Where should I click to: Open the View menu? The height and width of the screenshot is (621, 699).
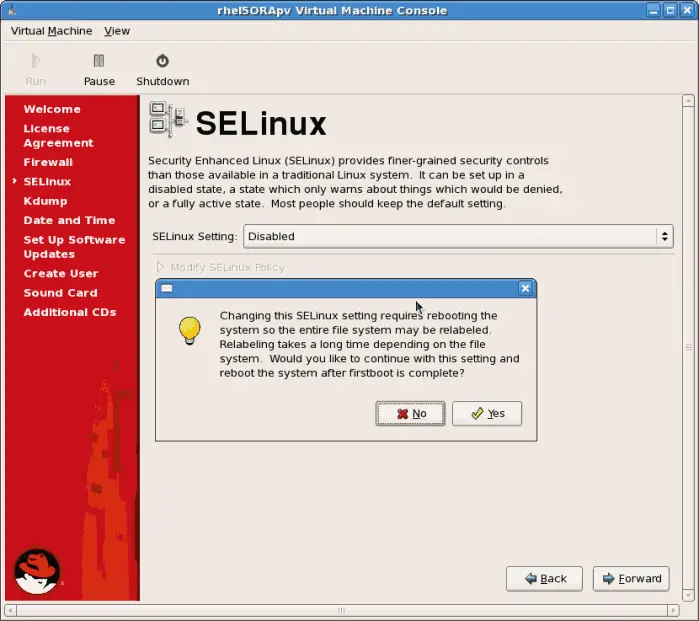(x=117, y=31)
